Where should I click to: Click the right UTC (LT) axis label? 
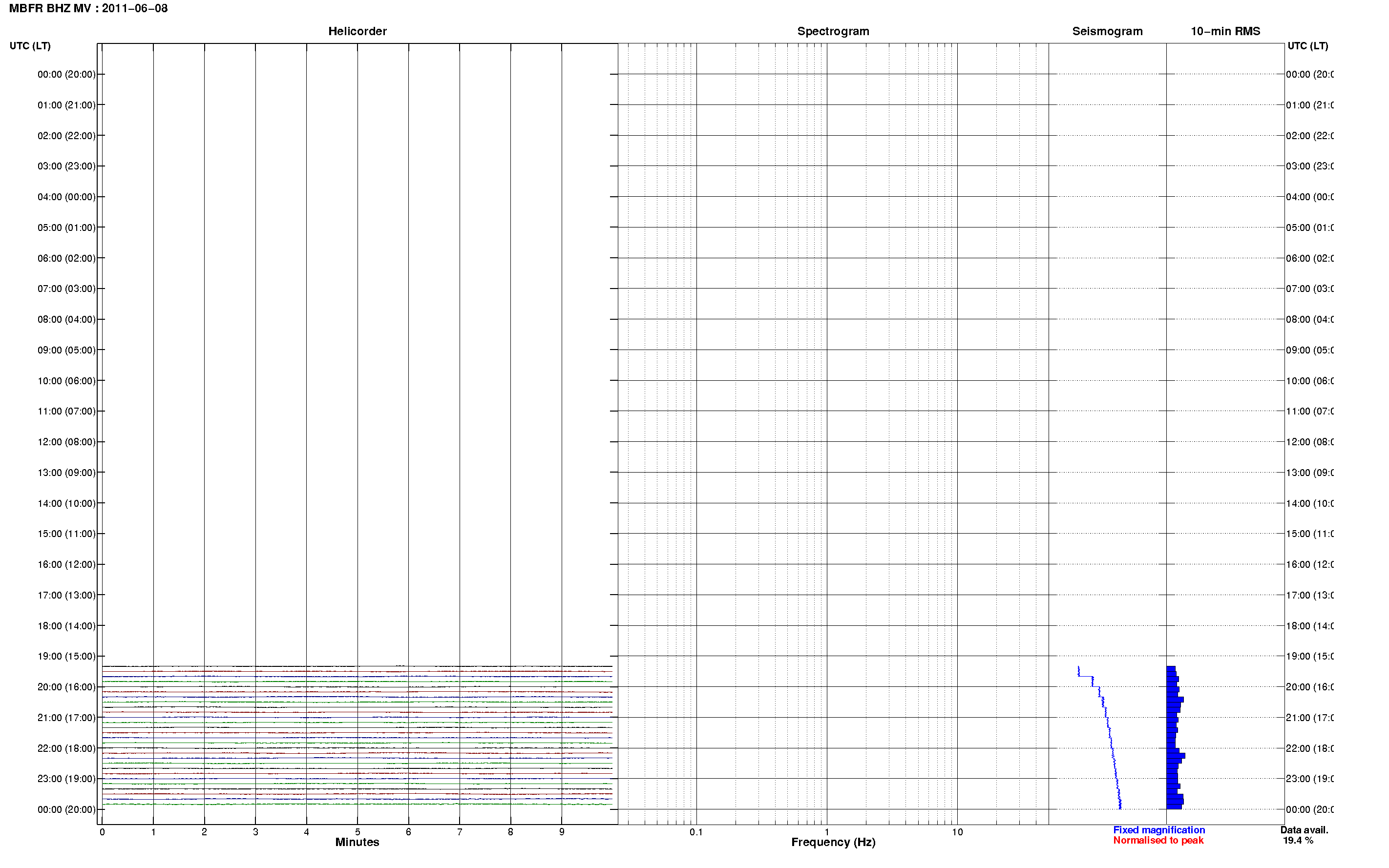[x=1307, y=46]
